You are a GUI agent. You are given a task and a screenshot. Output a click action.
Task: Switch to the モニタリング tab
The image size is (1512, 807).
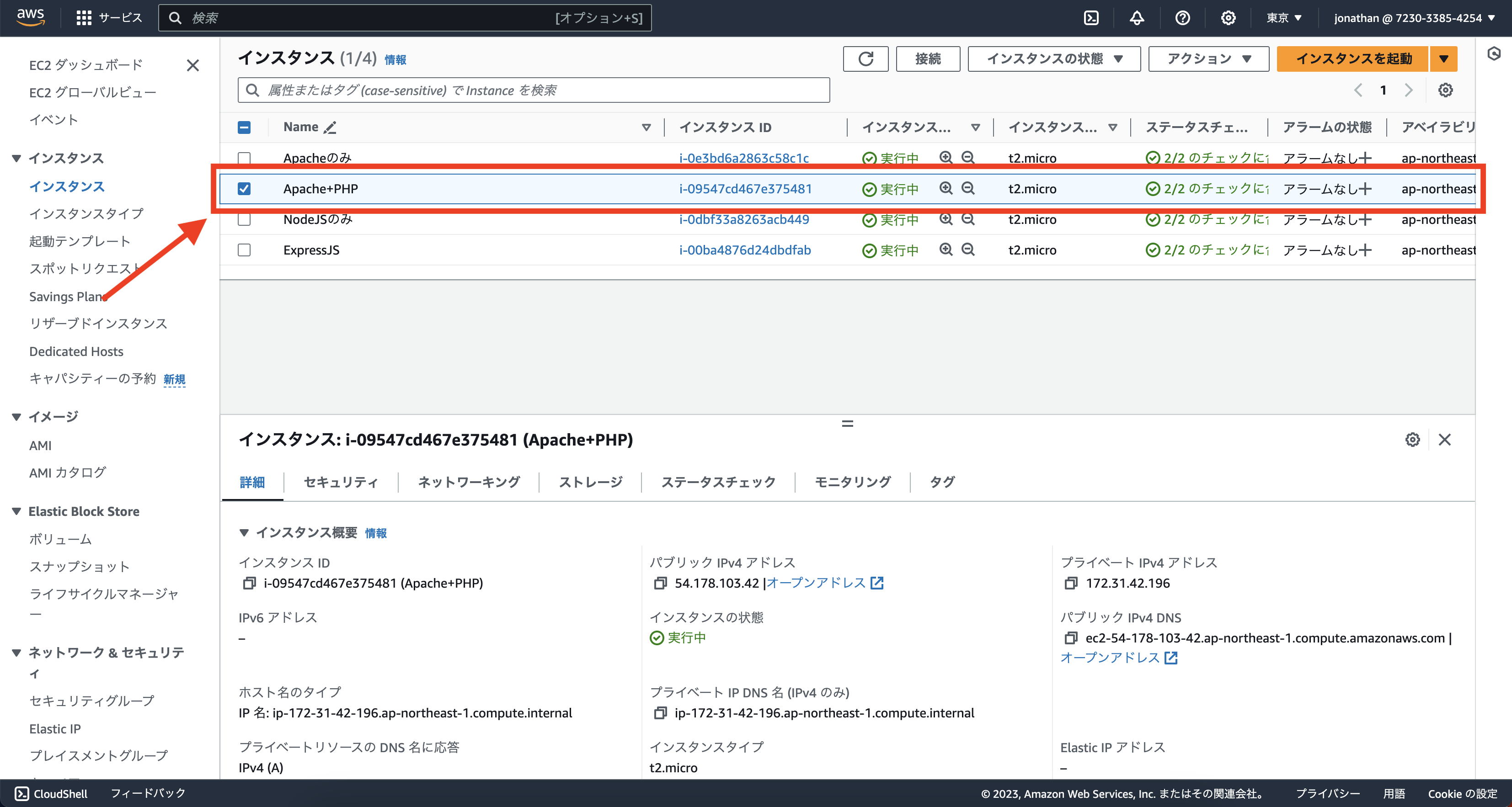(x=852, y=482)
